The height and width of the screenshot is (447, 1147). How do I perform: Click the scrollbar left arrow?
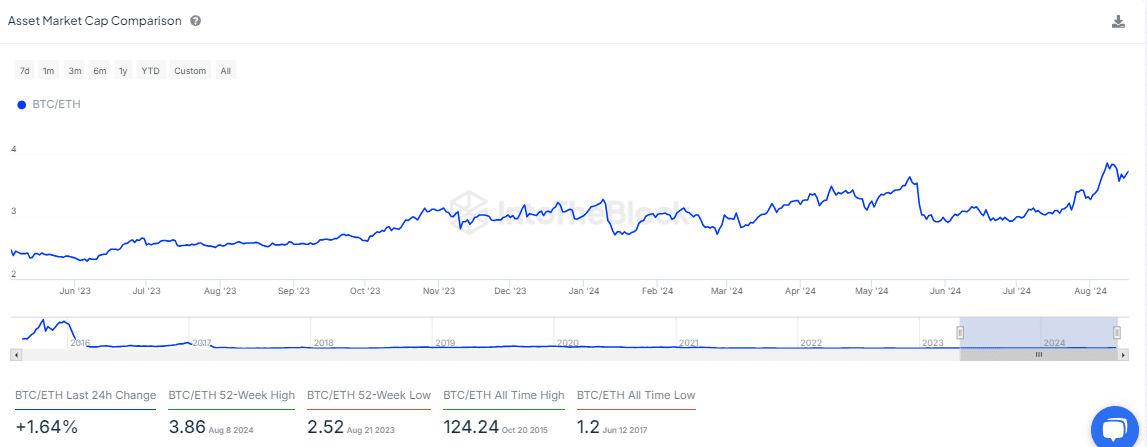tap(17, 354)
